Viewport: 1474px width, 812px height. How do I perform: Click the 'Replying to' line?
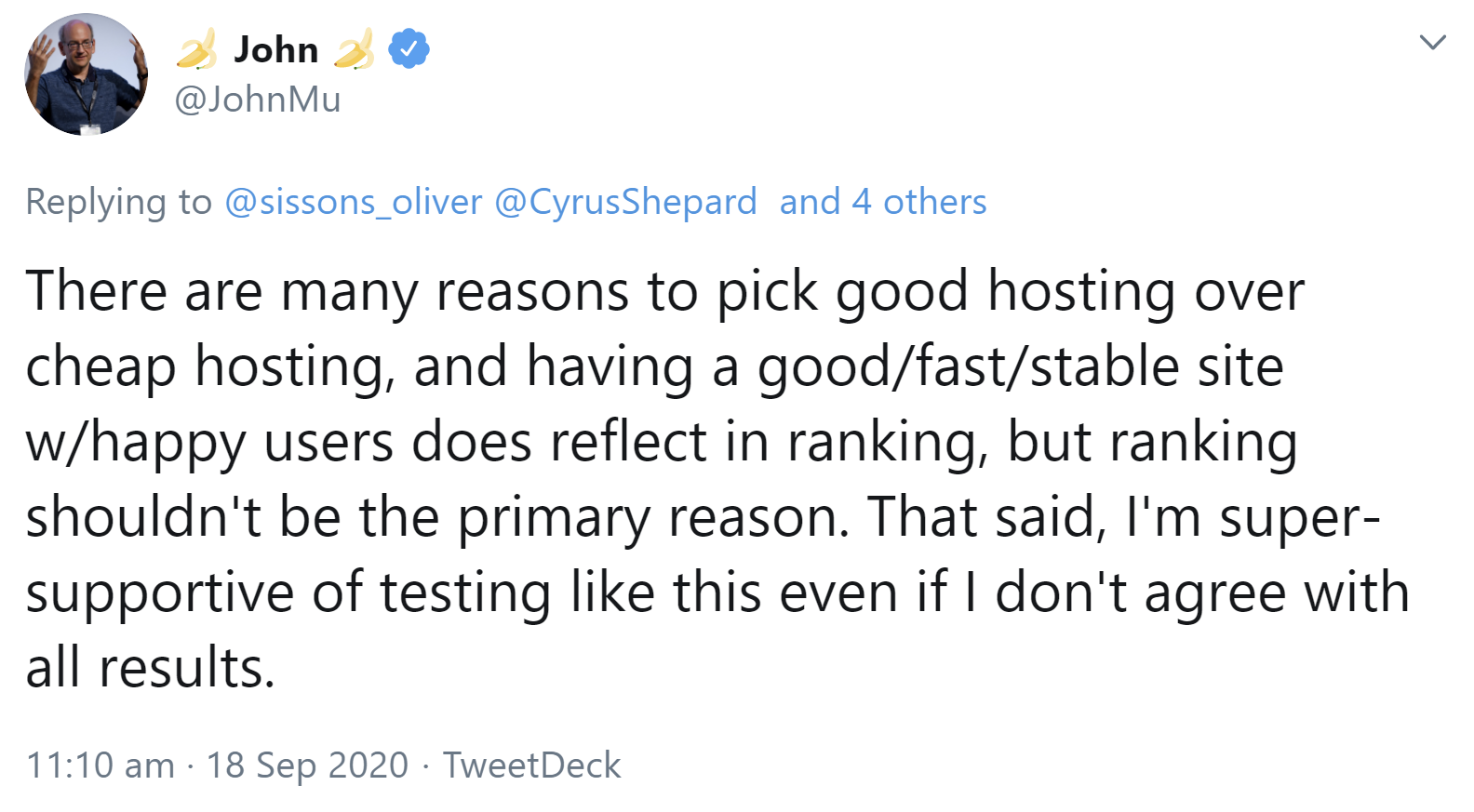click(117, 201)
